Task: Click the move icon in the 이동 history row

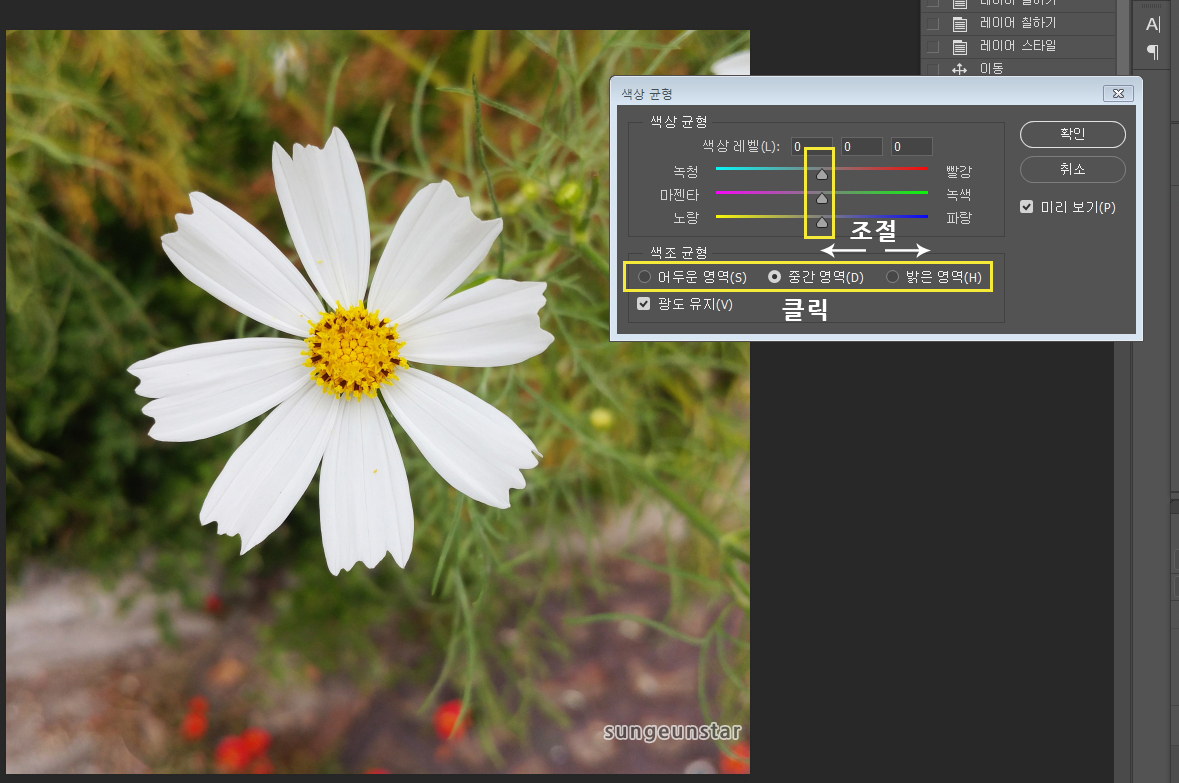Action: (x=959, y=69)
